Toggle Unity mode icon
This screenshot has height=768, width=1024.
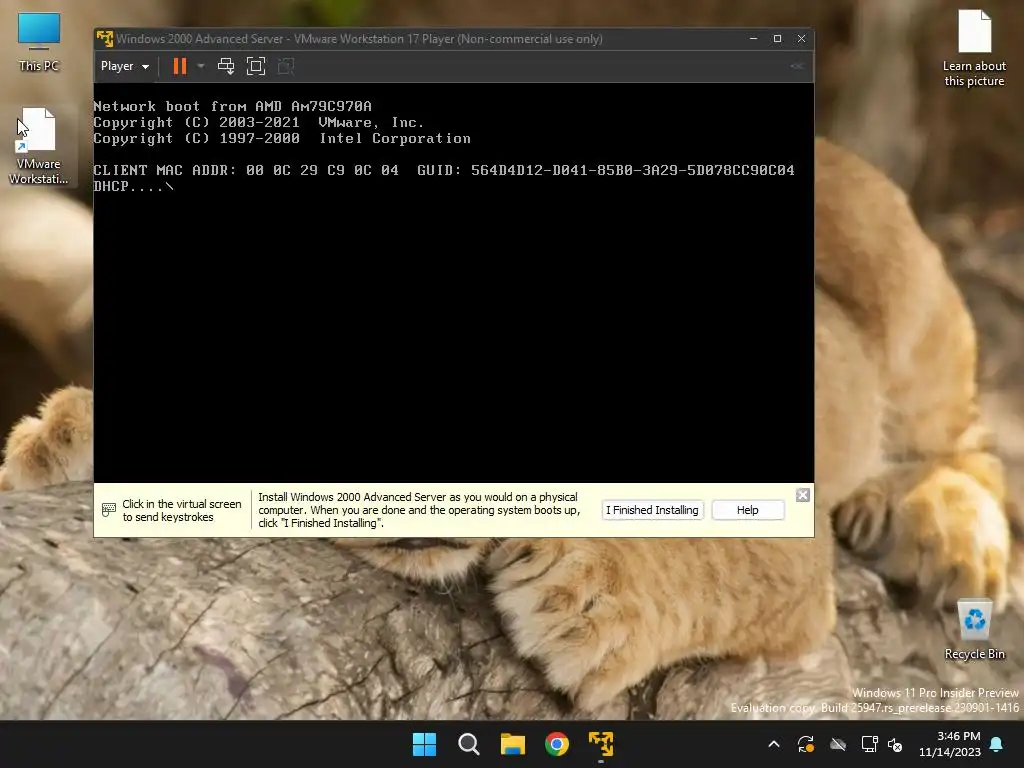pyautogui.click(x=286, y=66)
